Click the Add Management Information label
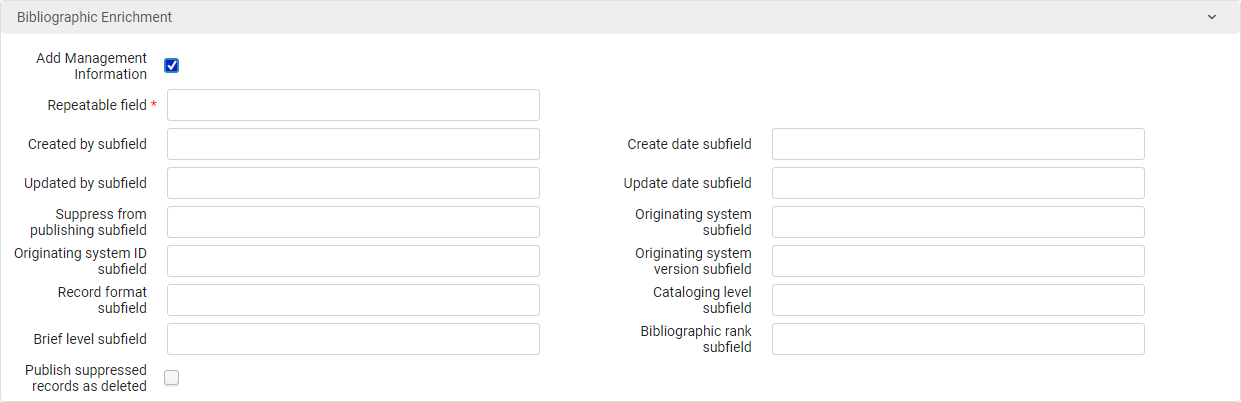The height and width of the screenshot is (402, 1241). [x=91, y=66]
